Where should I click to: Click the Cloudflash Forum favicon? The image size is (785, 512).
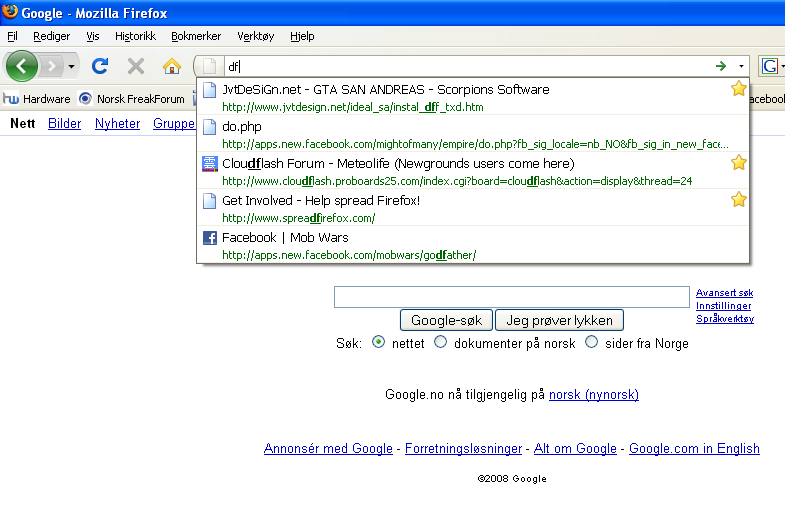pyautogui.click(x=209, y=164)
